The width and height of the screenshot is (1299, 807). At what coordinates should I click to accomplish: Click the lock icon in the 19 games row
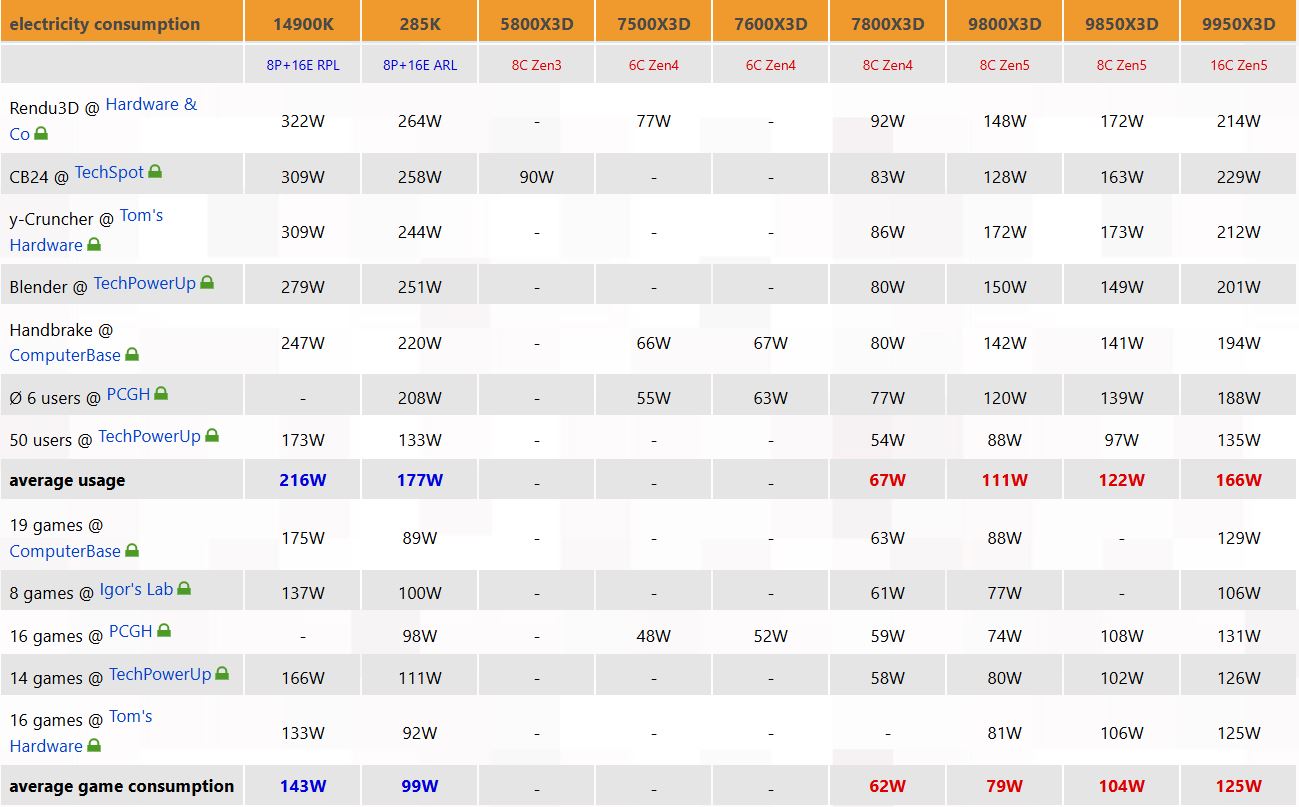(x=132, y=551)
